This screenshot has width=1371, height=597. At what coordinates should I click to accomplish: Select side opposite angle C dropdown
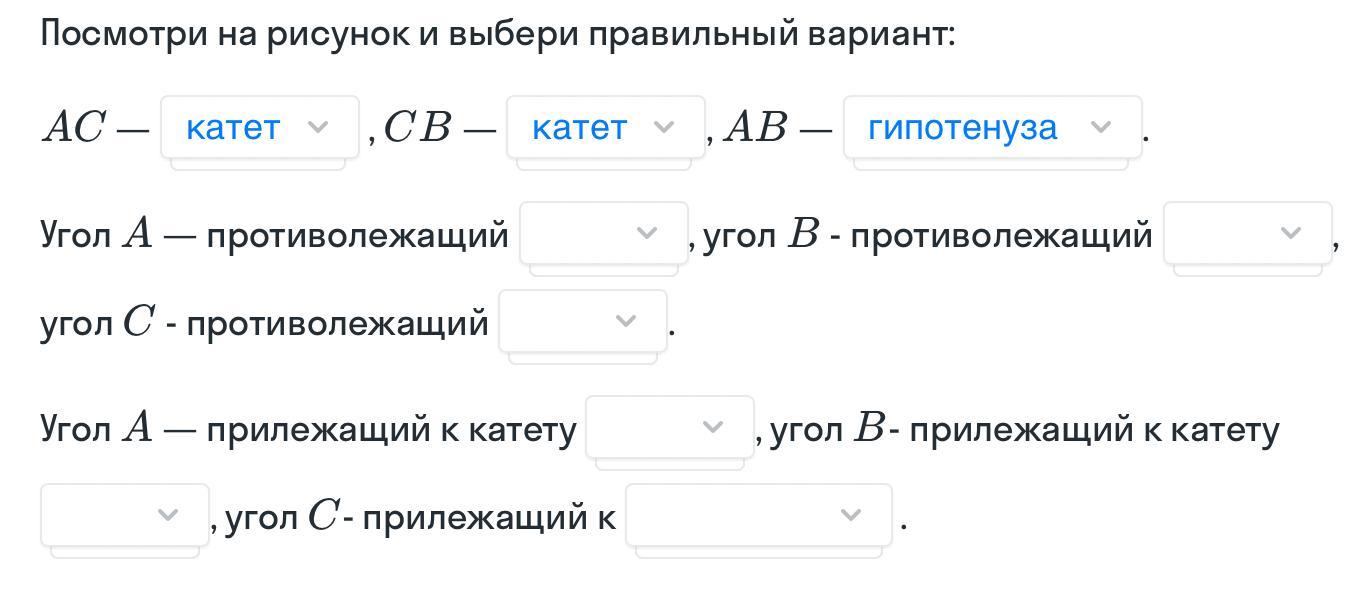coord(582,321)
